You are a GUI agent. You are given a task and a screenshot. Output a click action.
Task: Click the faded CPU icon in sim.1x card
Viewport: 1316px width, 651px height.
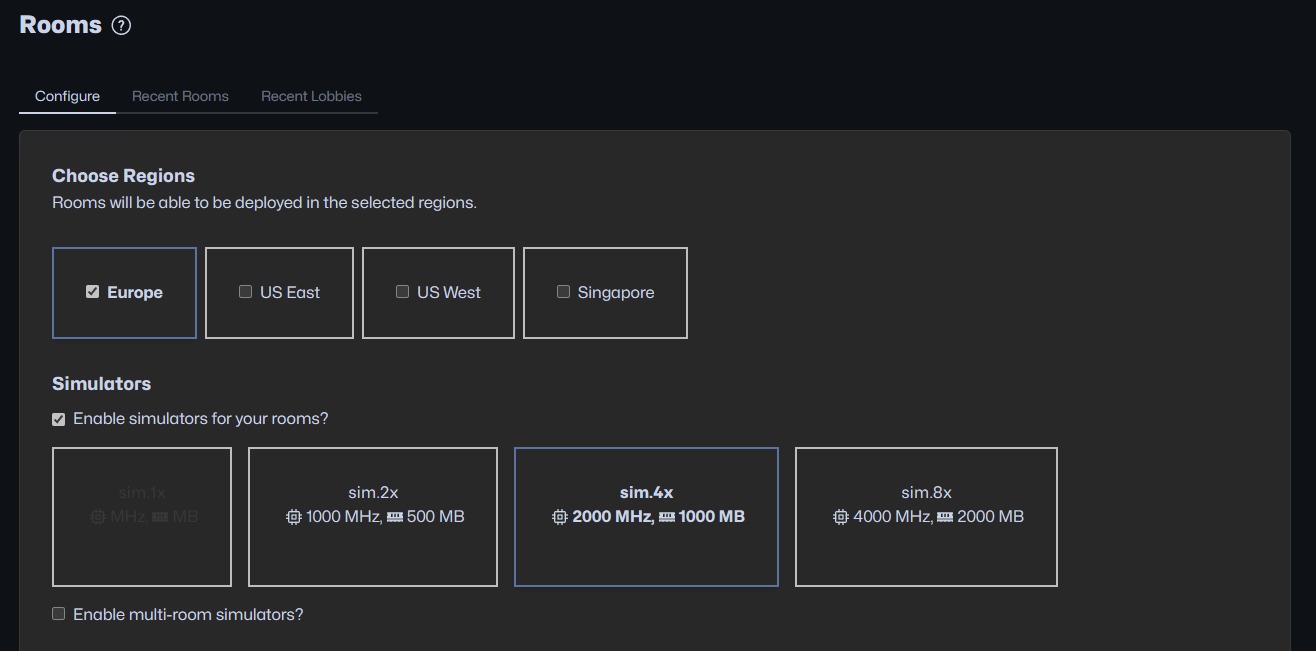(x=98, y=517)
